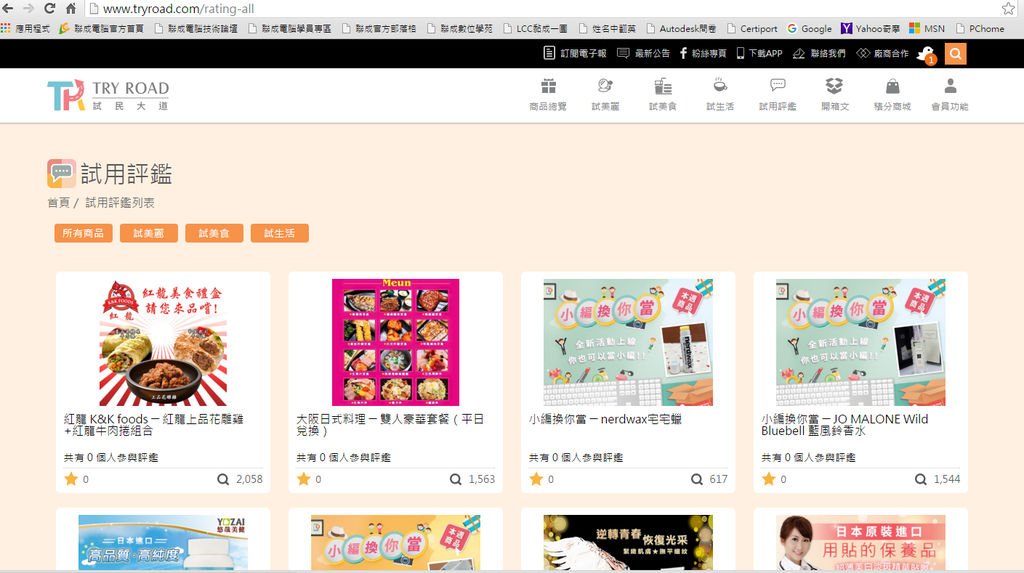
Task: Focus the address bar showing www.tryroad.com/rating-all
Action: click(x=542, y=8)
